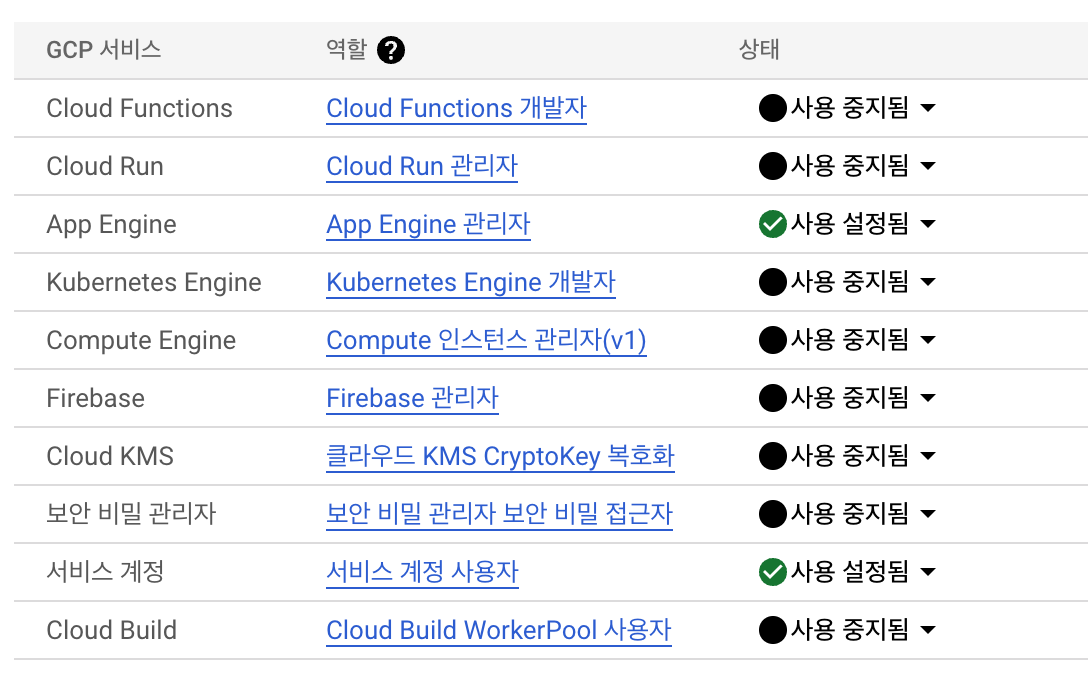Open the Cloud Build status dropdown arrow

pyautogui.click(x=928, y=629)
